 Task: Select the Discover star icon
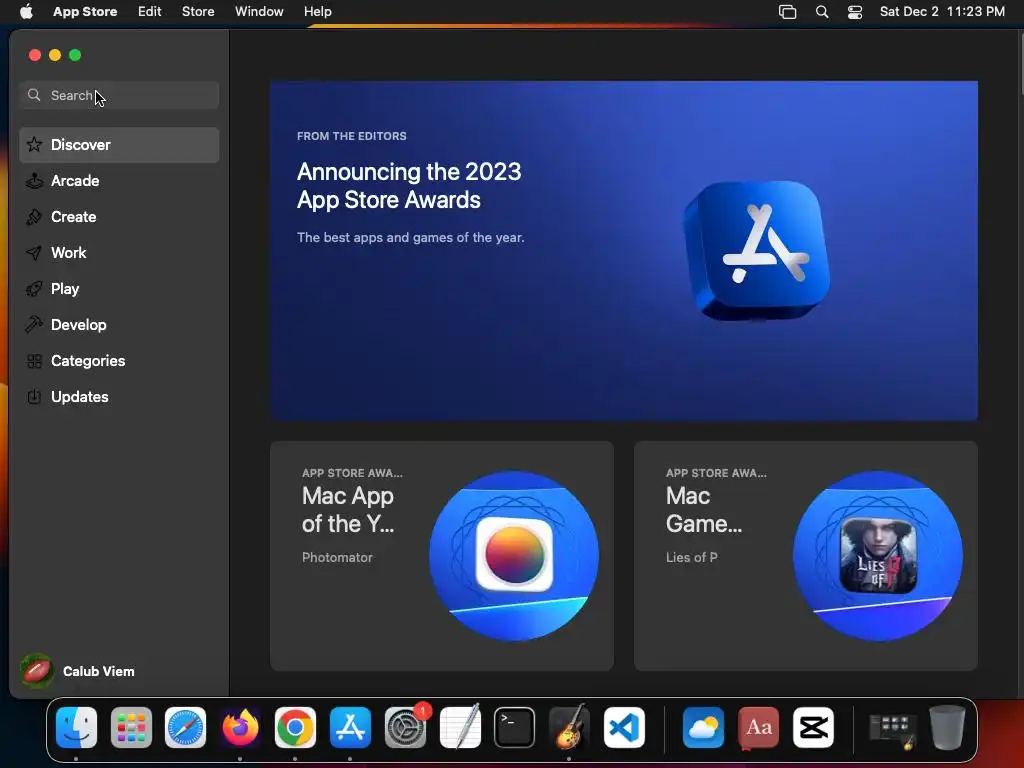click(x=34, y=144)
